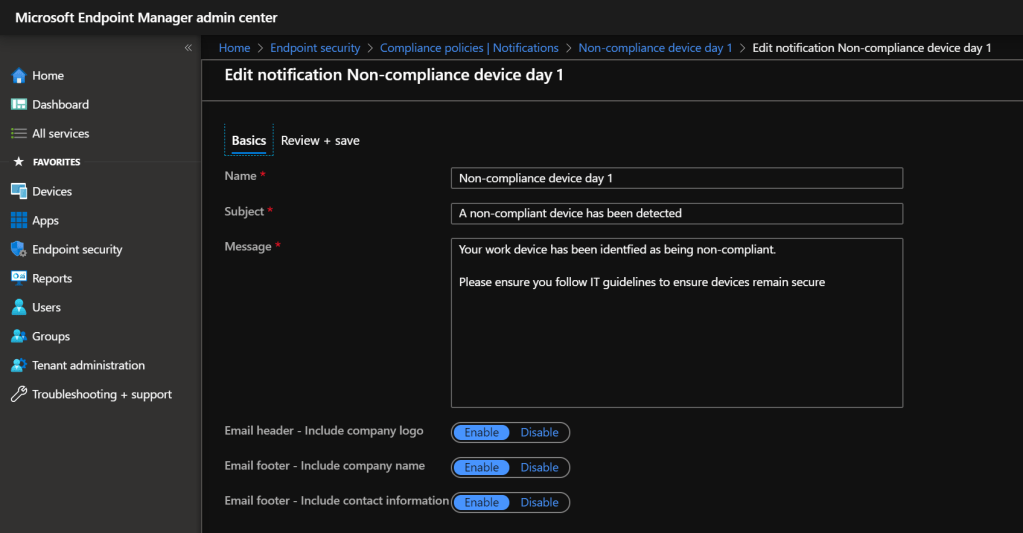1023x533 pixels.
Task: Click the Reports icon in sidebar
Action: [x=18, y=279]
